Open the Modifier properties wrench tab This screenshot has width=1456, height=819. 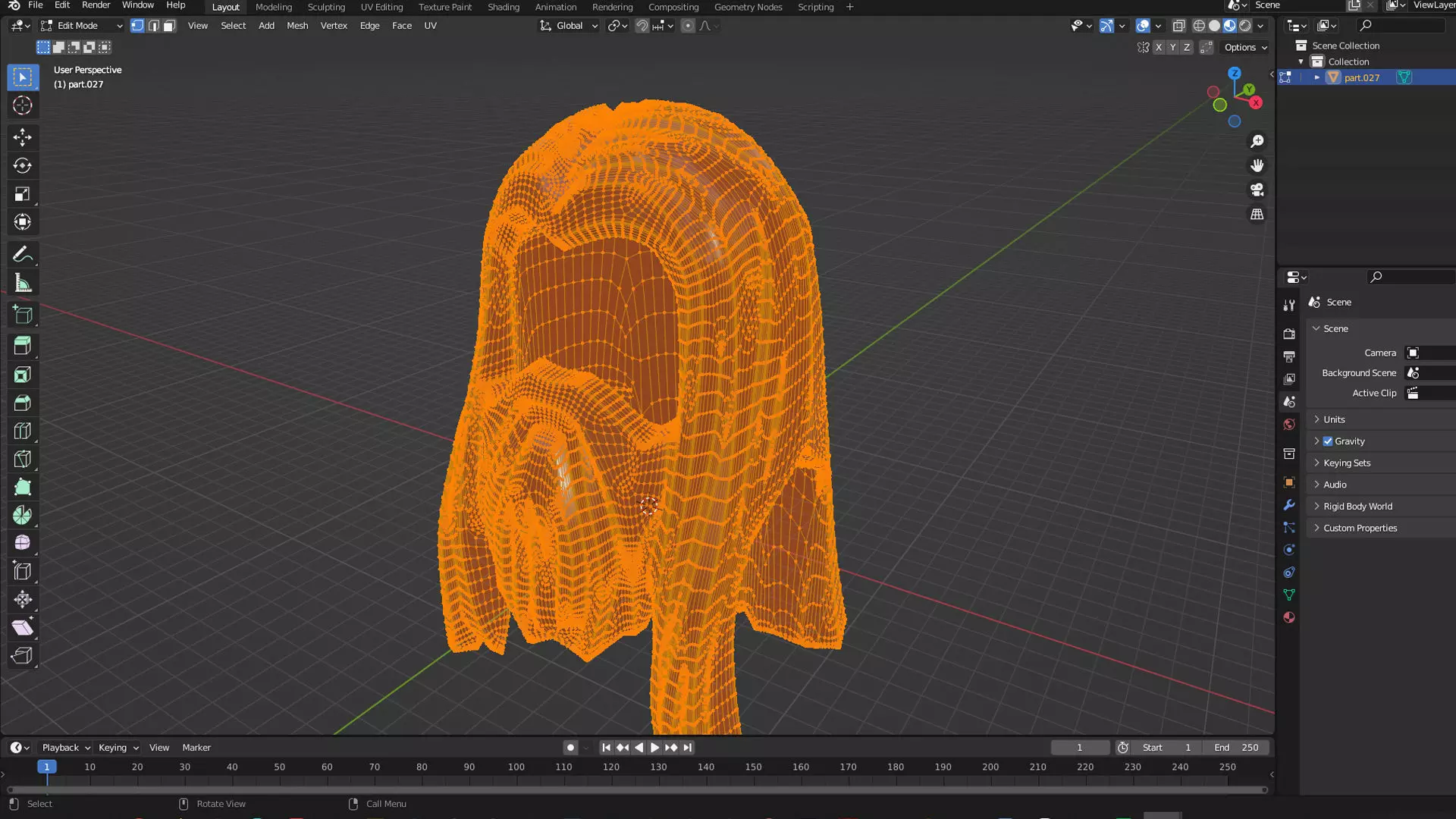(x=1288, y=505)
